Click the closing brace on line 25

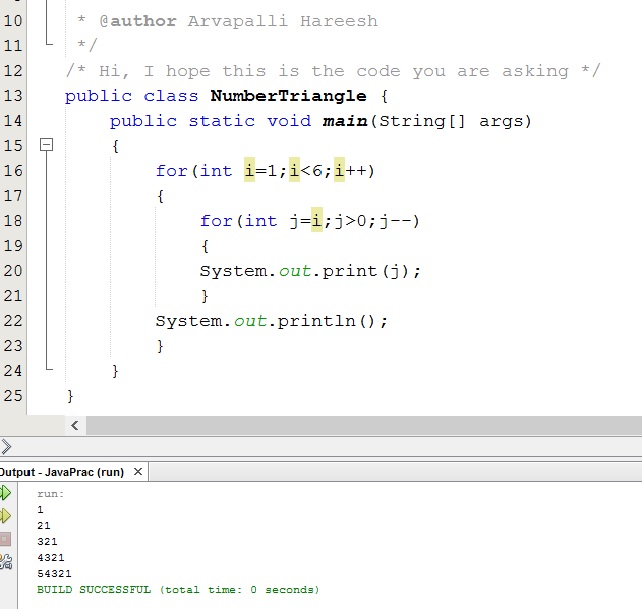70,396
